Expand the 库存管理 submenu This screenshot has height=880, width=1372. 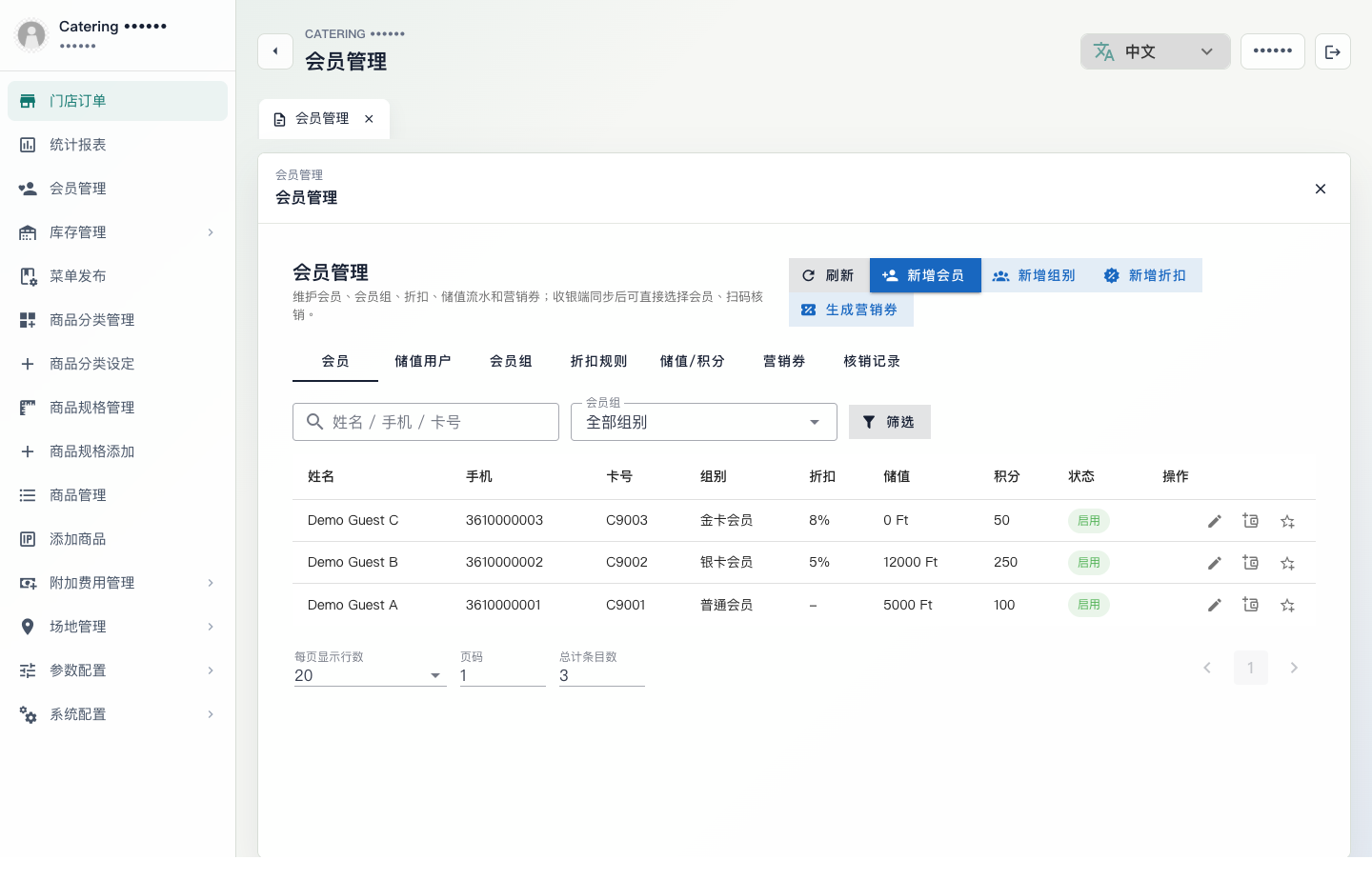pyautogui.click(x=117, y=232)
